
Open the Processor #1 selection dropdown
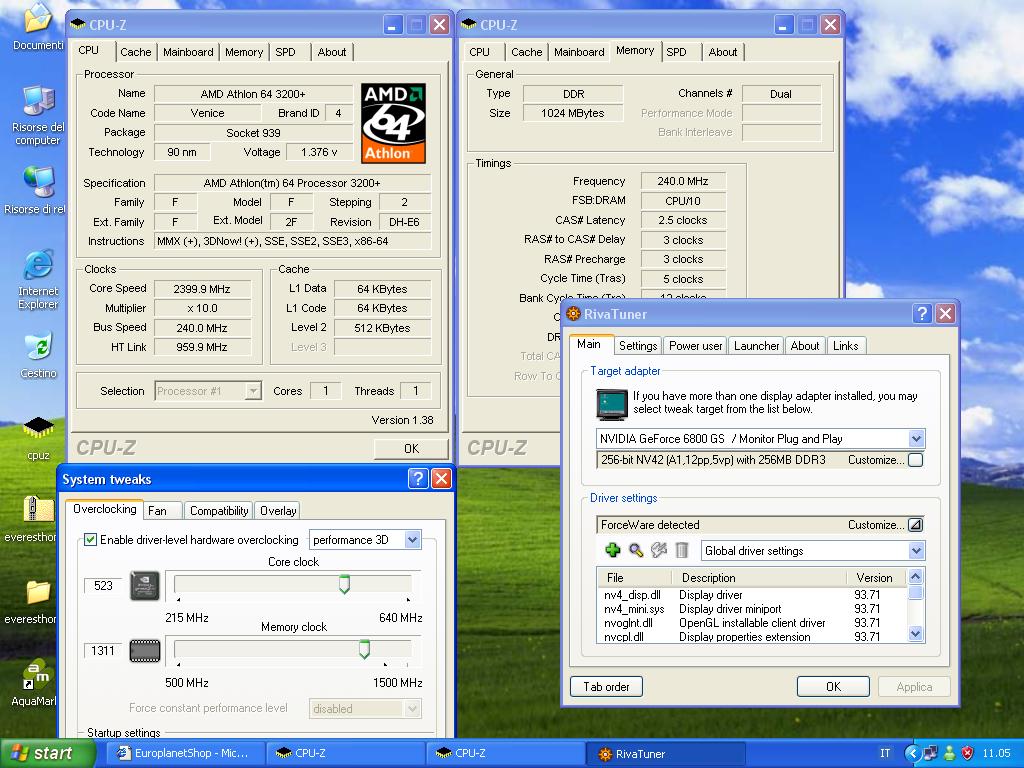253,391
